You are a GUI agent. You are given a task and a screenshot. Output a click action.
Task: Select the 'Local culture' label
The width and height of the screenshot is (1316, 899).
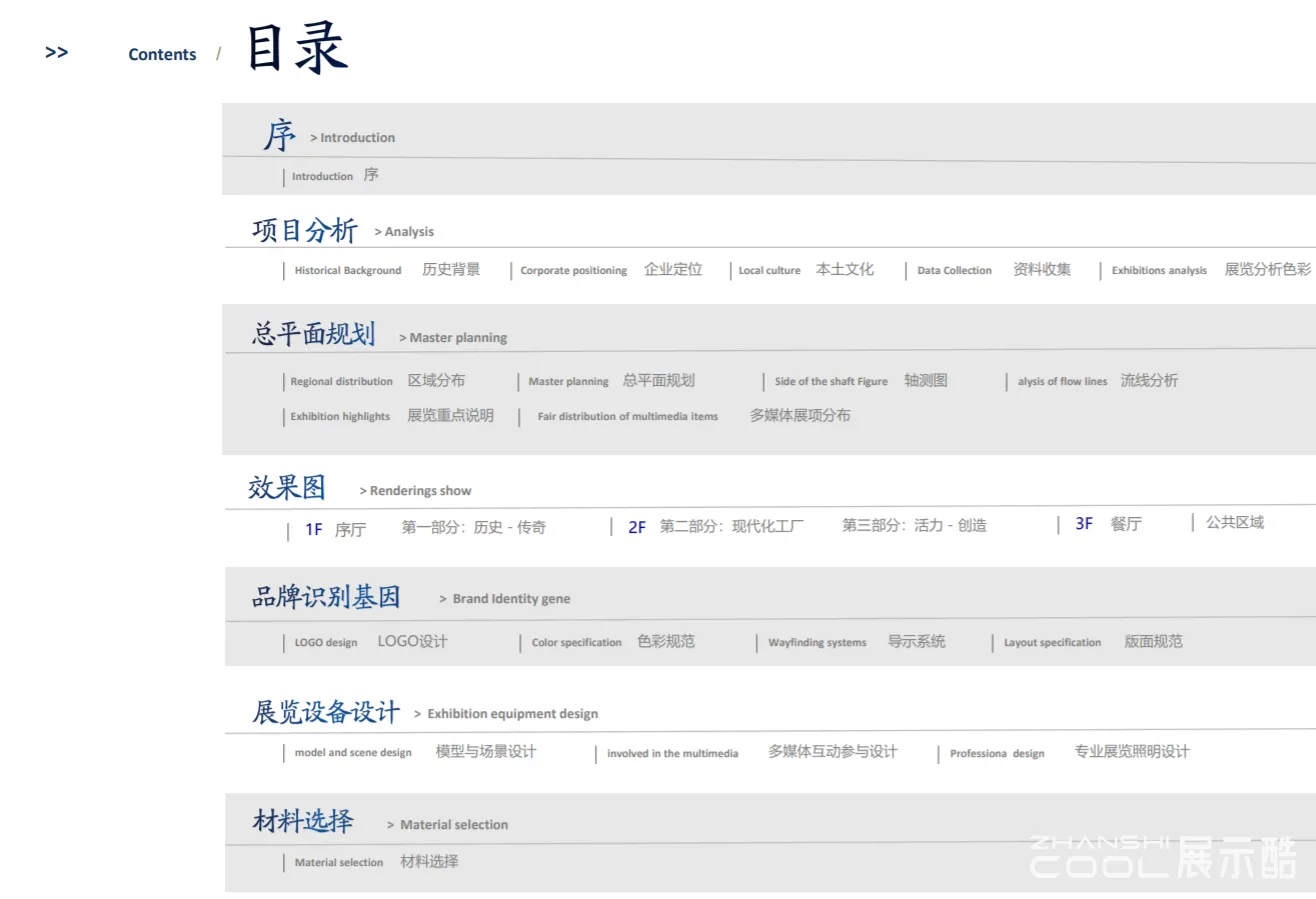tap(770, 271)
